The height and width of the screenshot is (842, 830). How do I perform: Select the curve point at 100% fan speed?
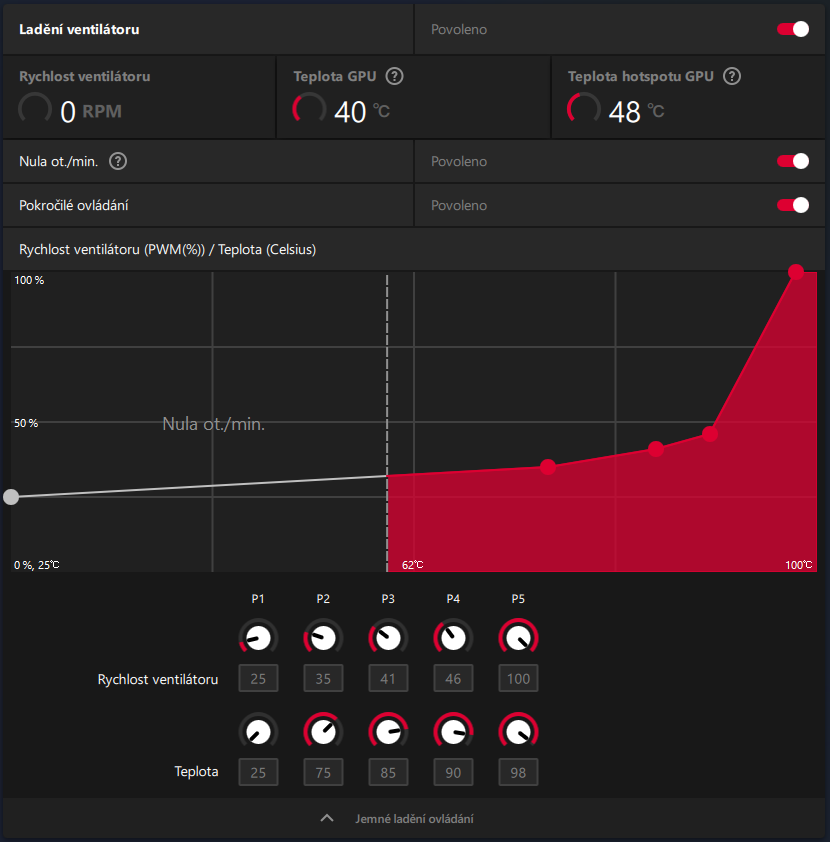pyautogui.click(x=796, y=272)
